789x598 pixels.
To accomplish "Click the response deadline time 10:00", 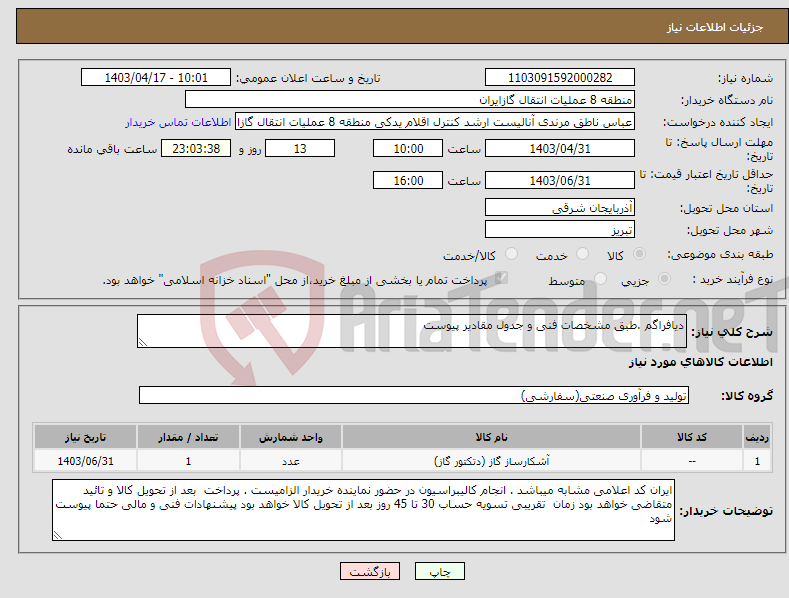I will click(x=408, y=148).
